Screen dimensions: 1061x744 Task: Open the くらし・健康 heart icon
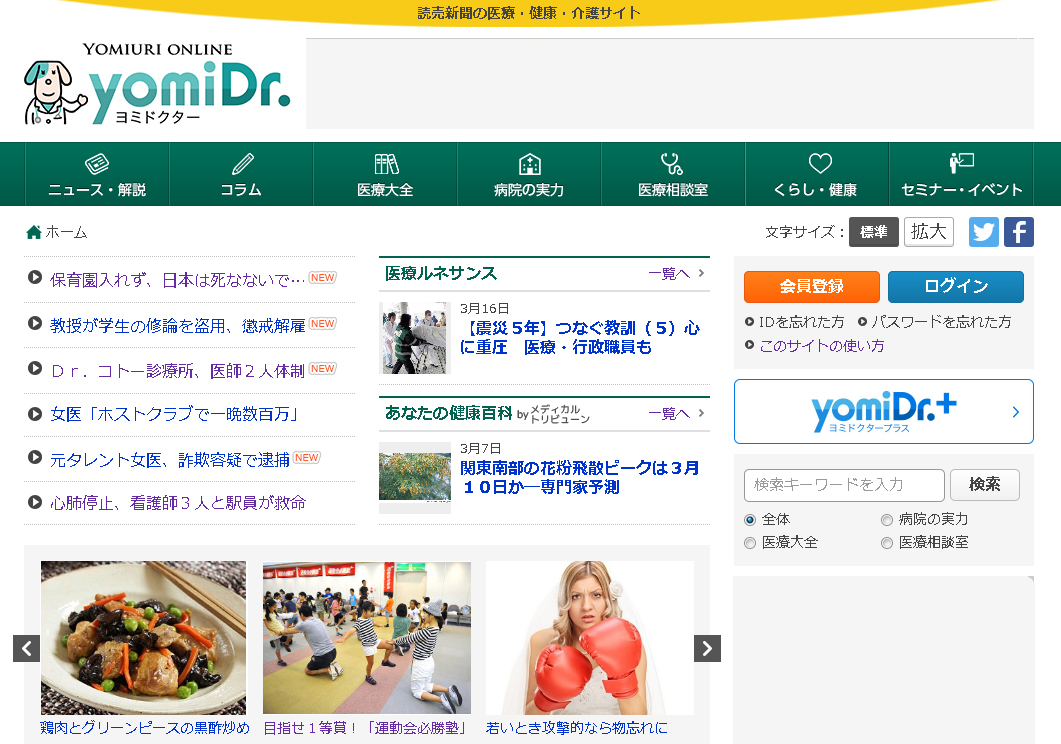(x=820, y=163)
